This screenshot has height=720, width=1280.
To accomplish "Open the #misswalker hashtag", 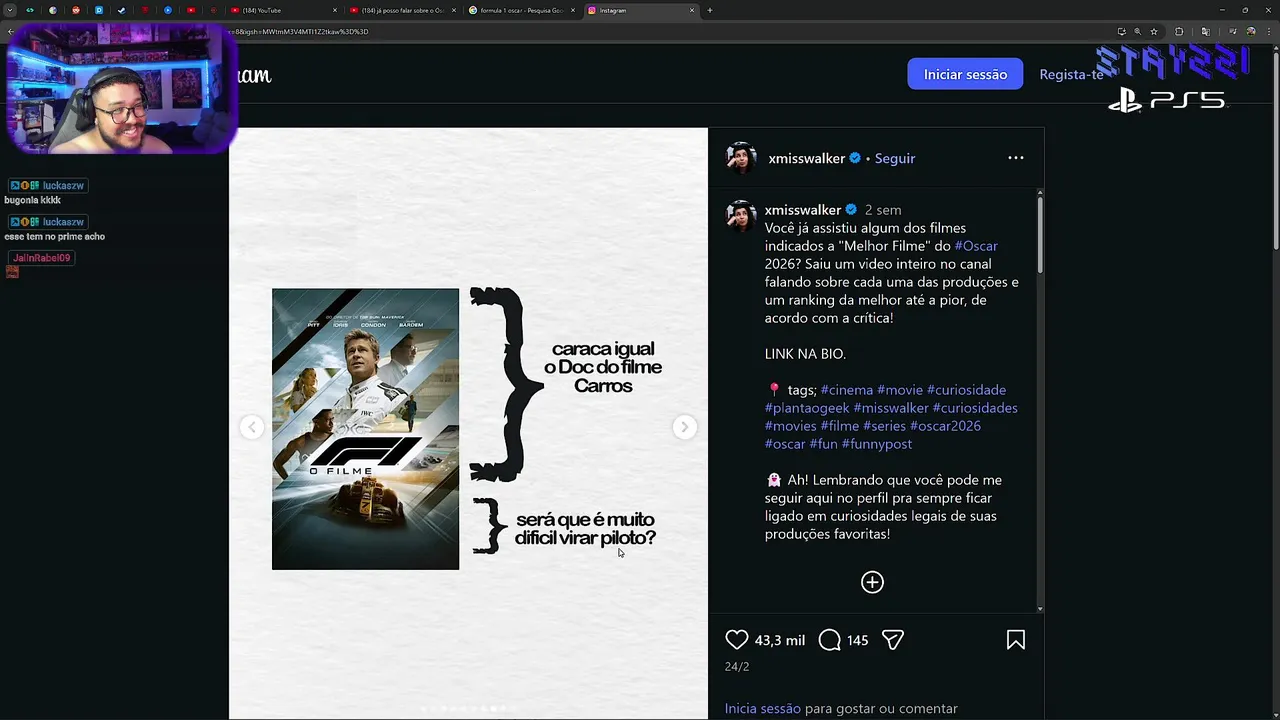I will (891, 408).
